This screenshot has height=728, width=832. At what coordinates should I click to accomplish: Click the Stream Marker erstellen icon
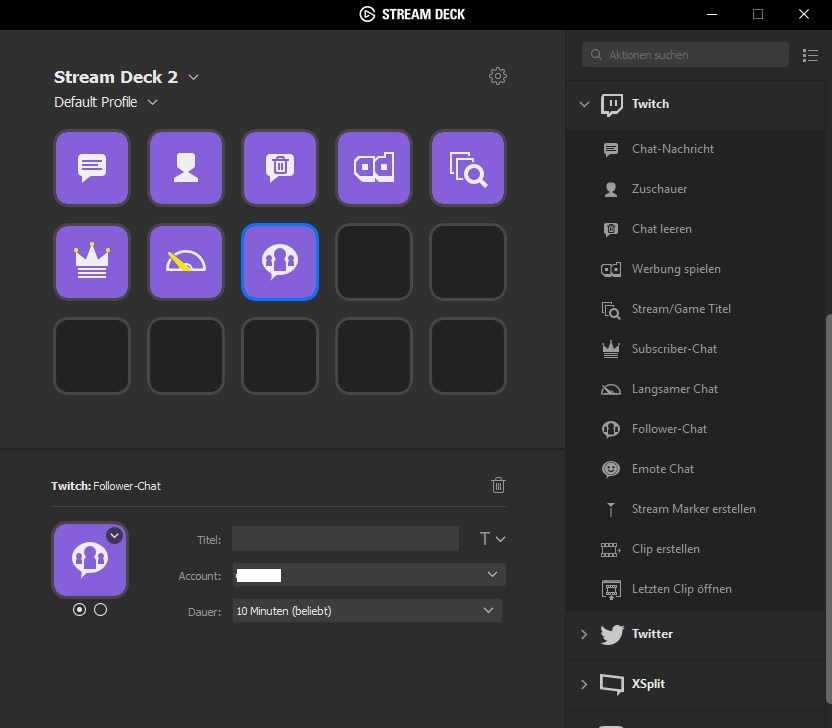[611, 509]
